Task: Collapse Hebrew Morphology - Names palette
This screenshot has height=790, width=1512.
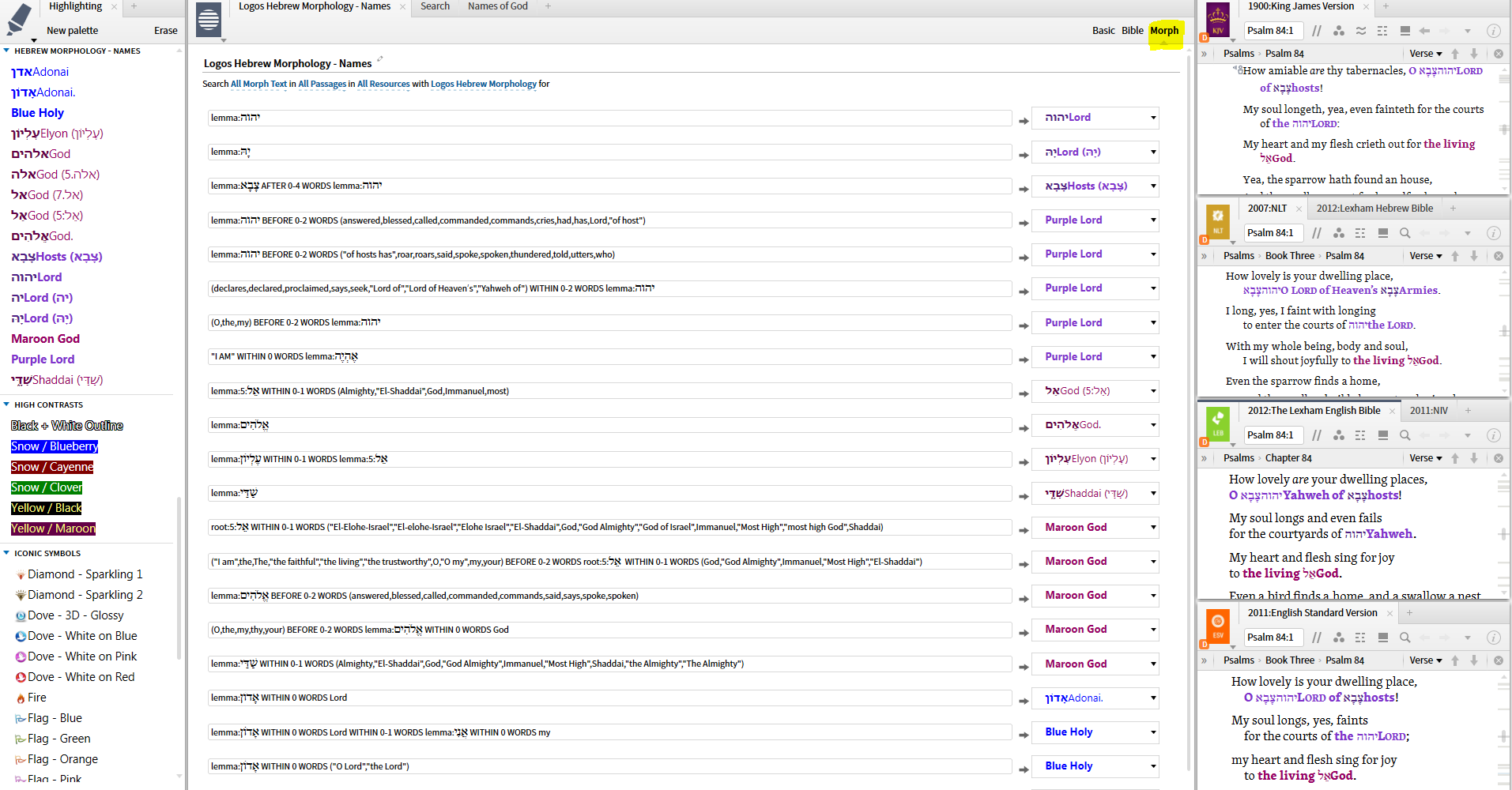Action: pyautogui.click(x=6, y=51)
